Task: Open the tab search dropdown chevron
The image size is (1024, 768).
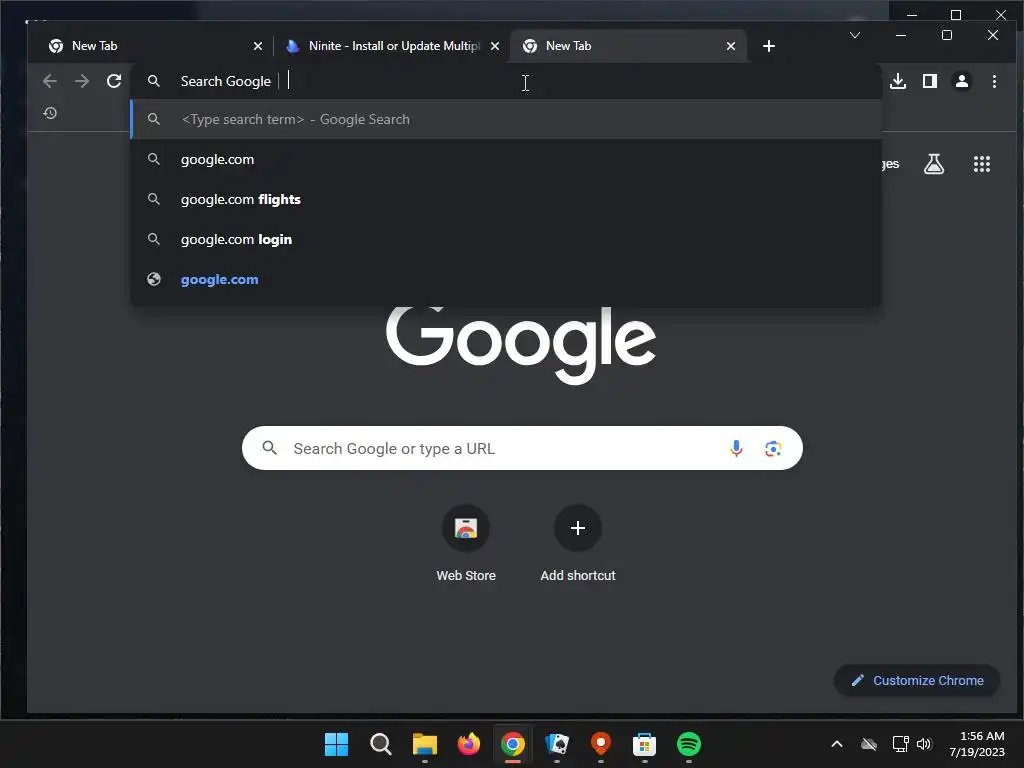Action: 855,35
